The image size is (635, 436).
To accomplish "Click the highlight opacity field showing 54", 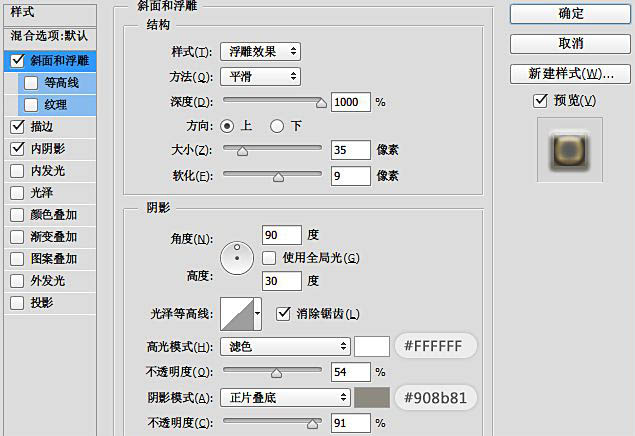I will click(x=351, y=372).
